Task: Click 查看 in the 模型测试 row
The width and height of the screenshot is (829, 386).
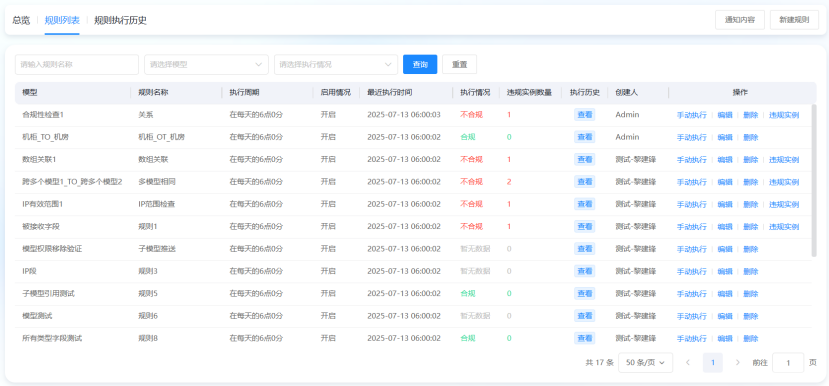Action: coord(584,316)
